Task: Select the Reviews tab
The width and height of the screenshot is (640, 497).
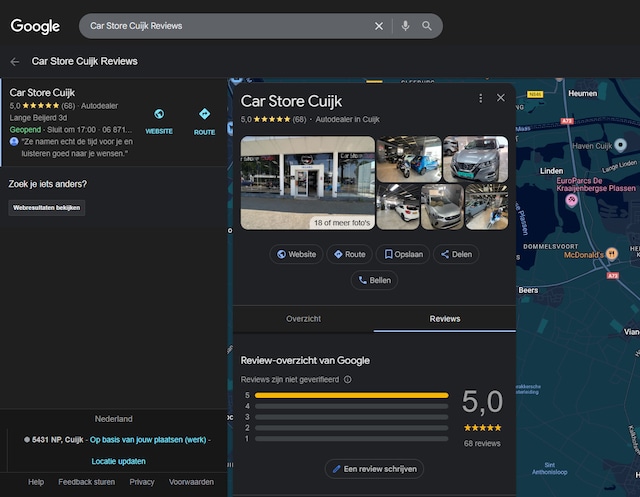Action: (445, 319)
